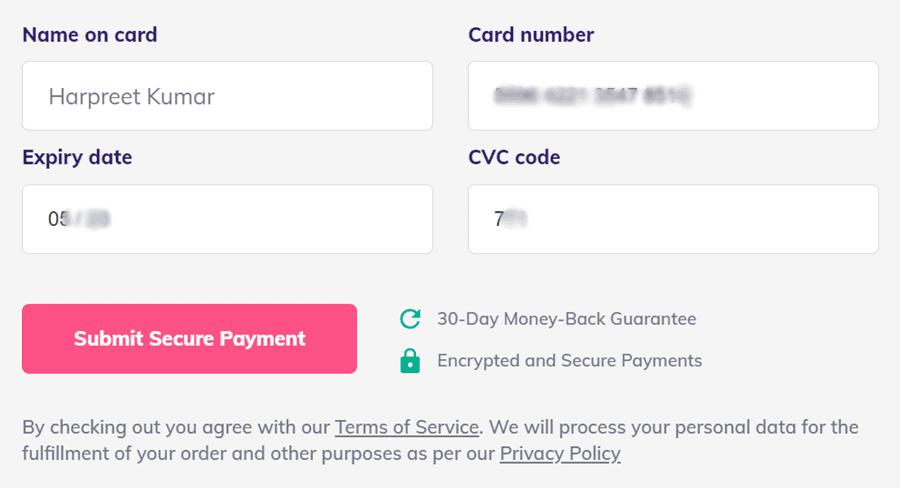900x488 pixels.
Task: Click the 'By checking out you agree' disclaimer text
Action: [x=176, y=427]
